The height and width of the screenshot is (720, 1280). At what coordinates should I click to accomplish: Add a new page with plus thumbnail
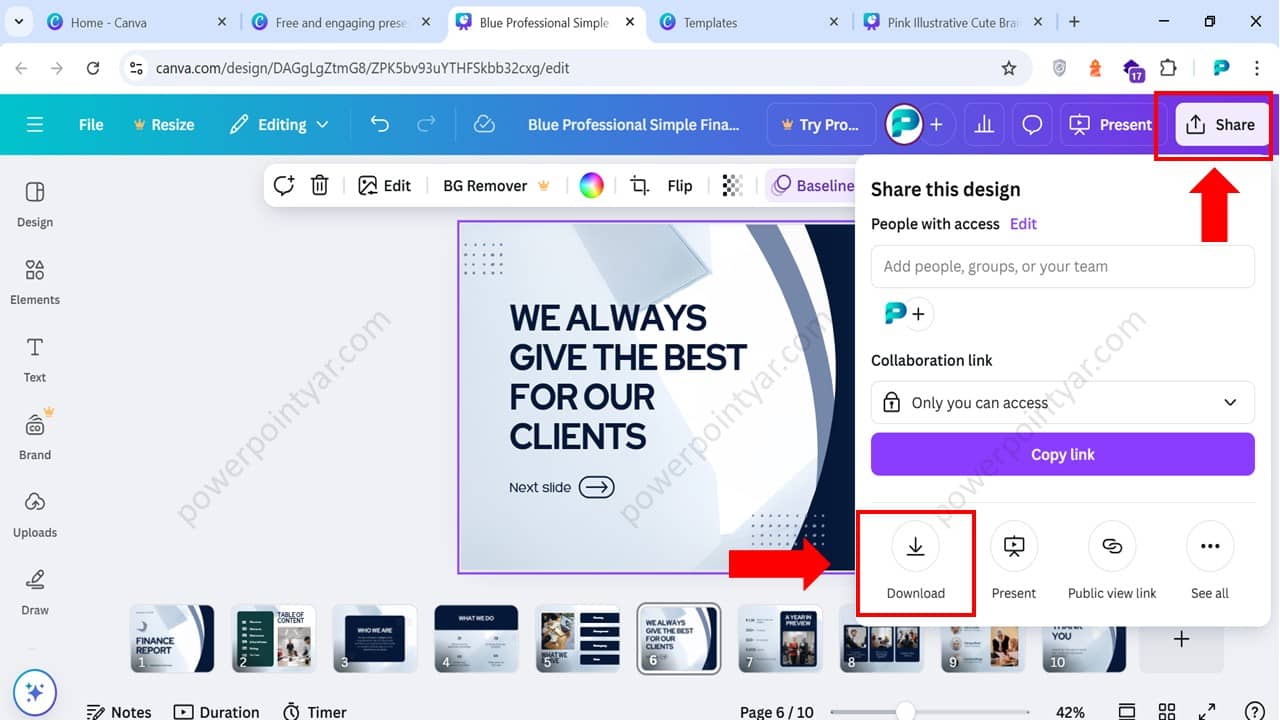(1181, 638)
